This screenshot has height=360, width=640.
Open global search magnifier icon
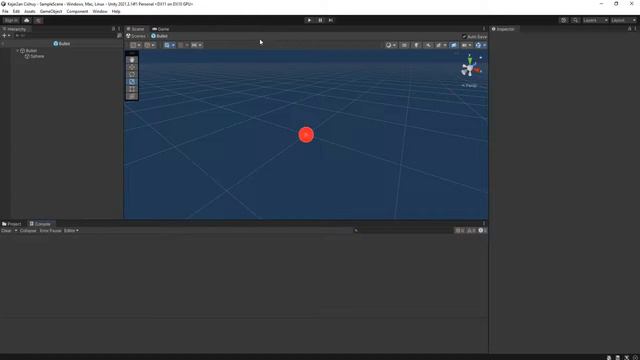575,20
